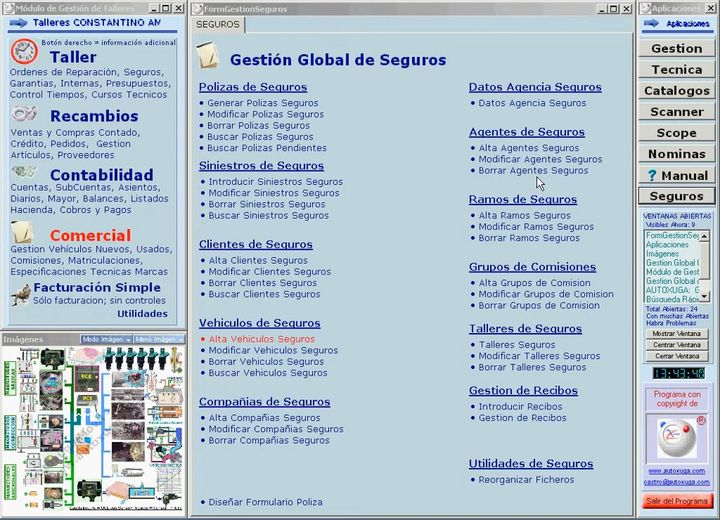The width and height of the screenshot is (720, 520).
Task: Open the Gestion application button
Action: pos(676,48)
